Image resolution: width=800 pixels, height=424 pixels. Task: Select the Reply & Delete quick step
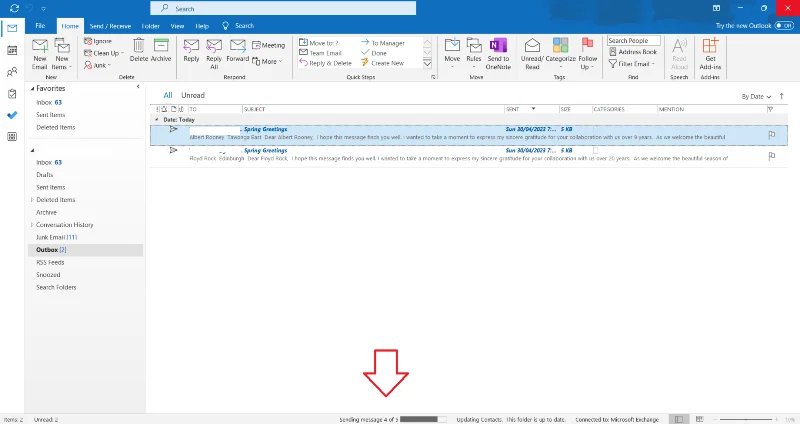tap(326, 63)
